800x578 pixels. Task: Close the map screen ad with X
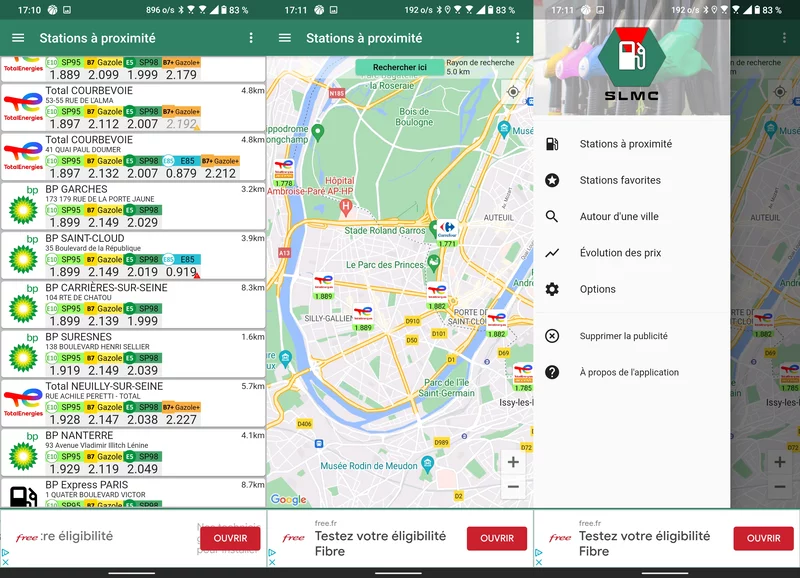[272, 562]
